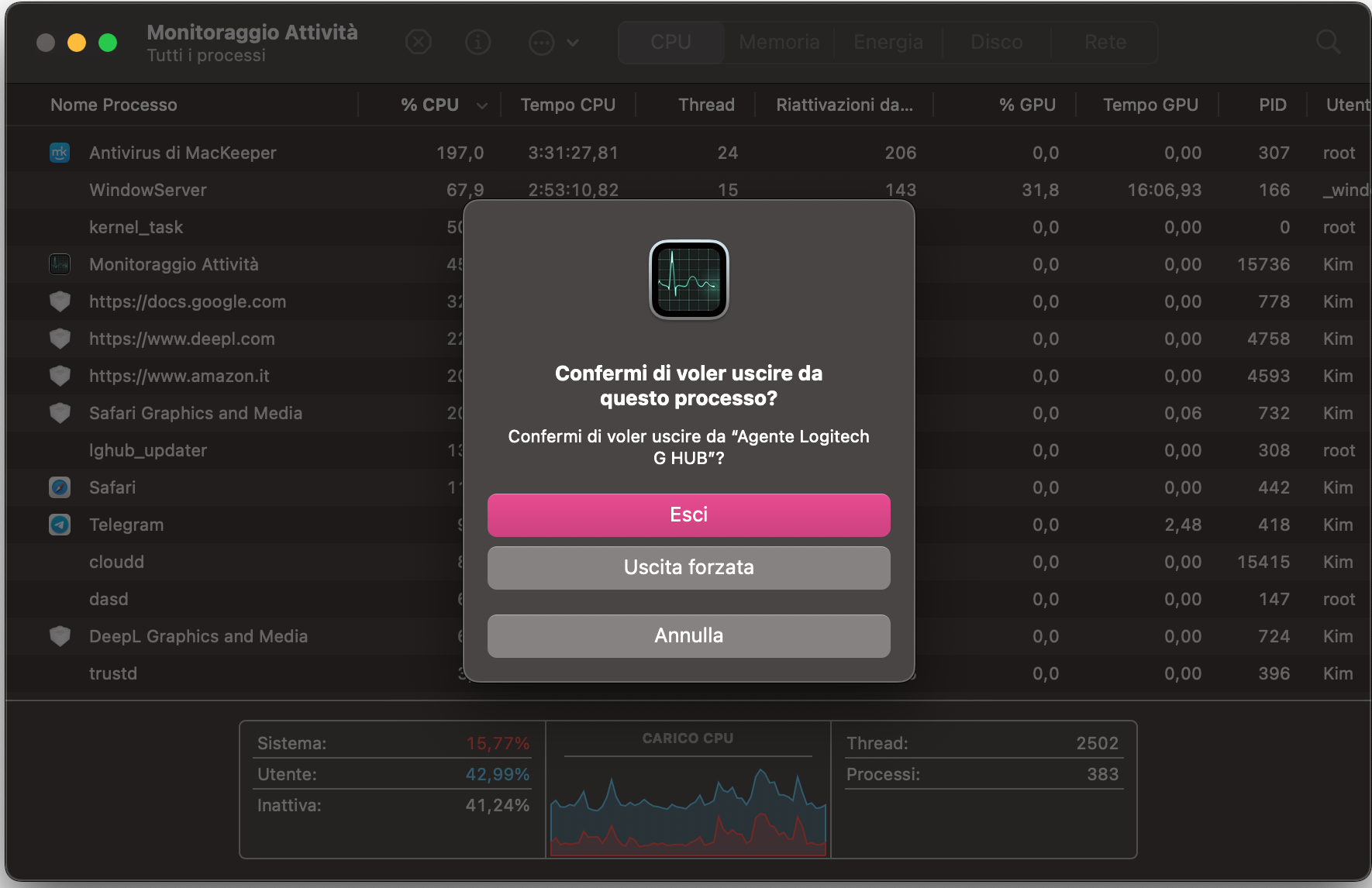Click the window's green zoom button
Image resolution: width=1372 pixels, height=888 pixels.
pyautogui.click(x=108, y=42)
